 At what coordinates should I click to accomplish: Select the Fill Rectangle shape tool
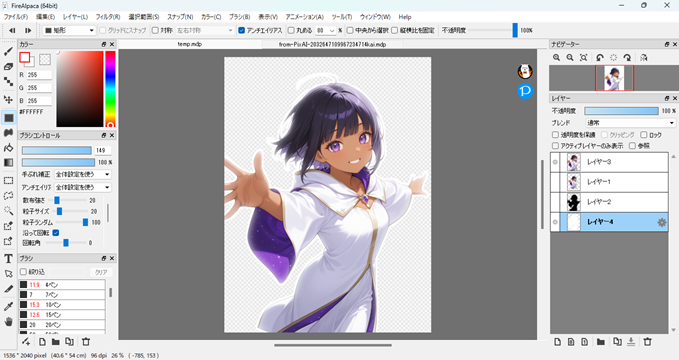pos(8,118)
